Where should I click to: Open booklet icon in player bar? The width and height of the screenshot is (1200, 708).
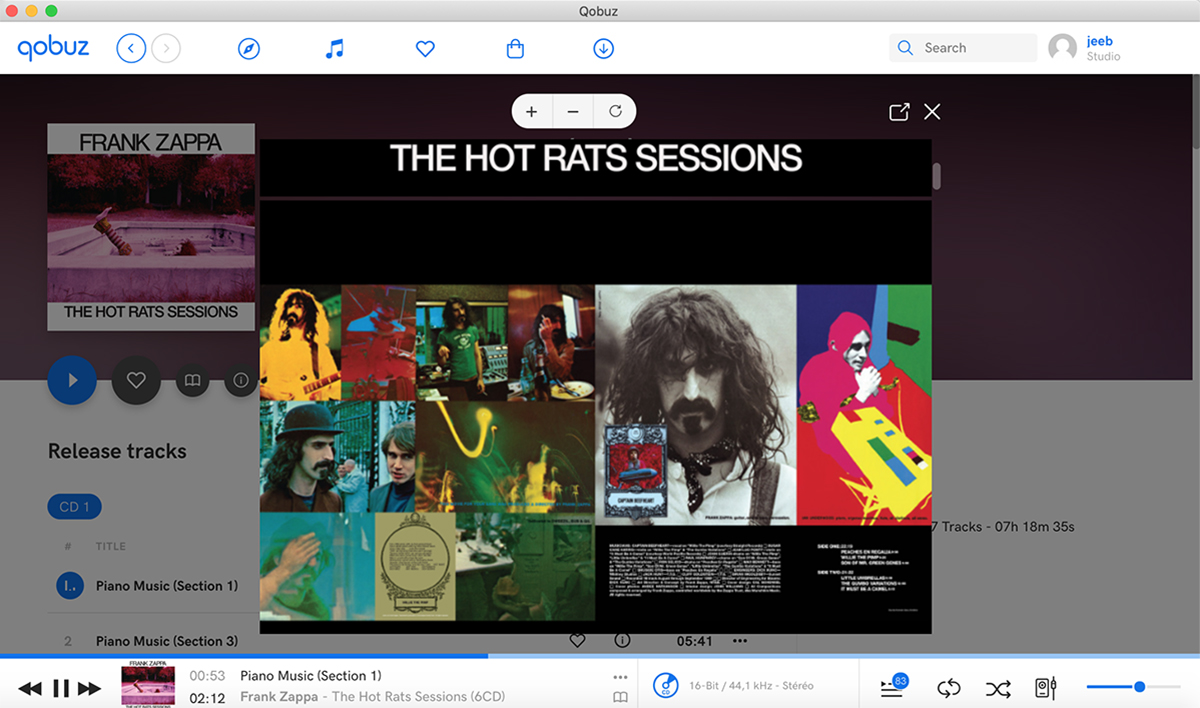(620, 697)
